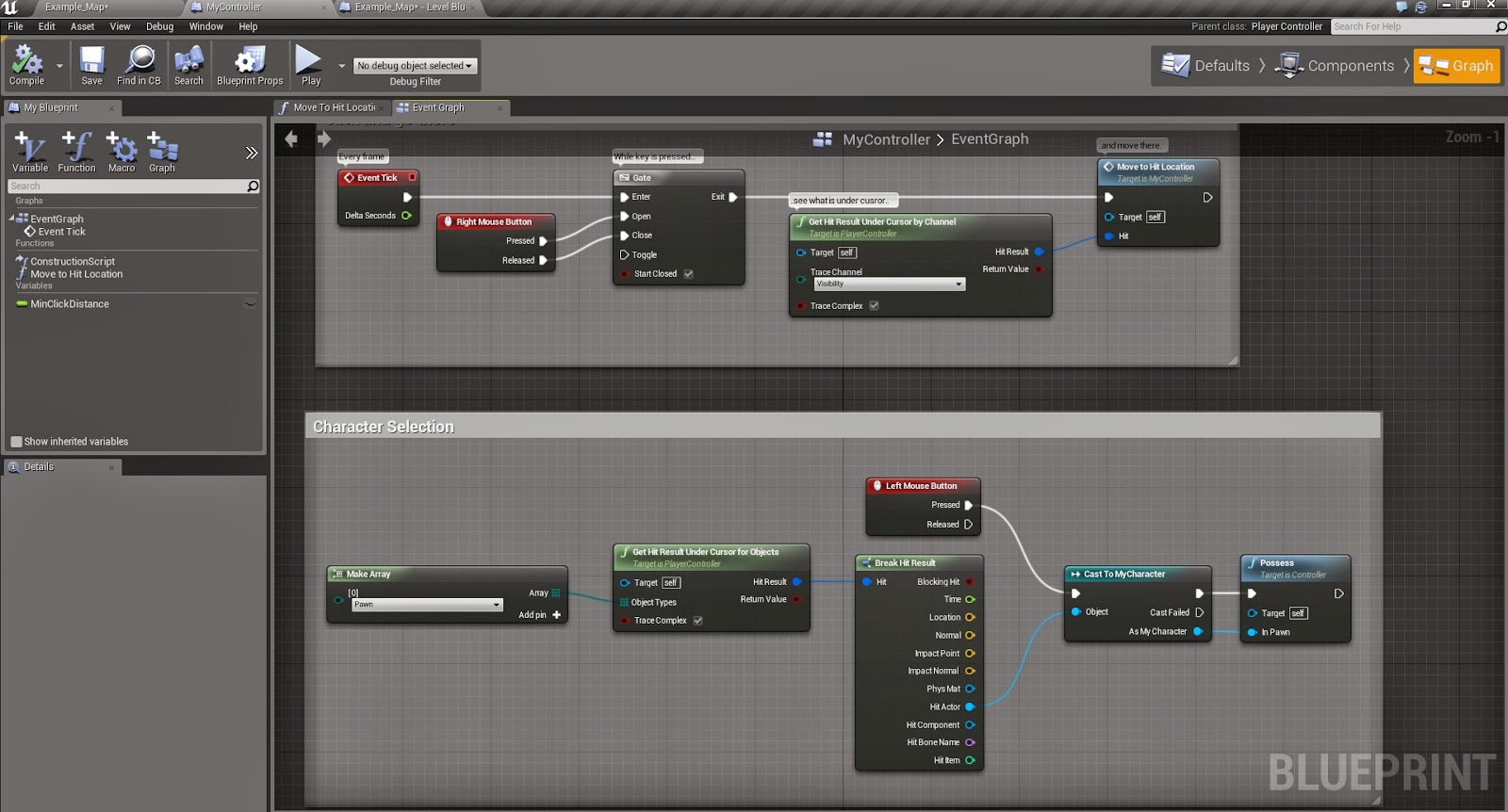Click Add pin on Make Array

[x=540, y=615]
